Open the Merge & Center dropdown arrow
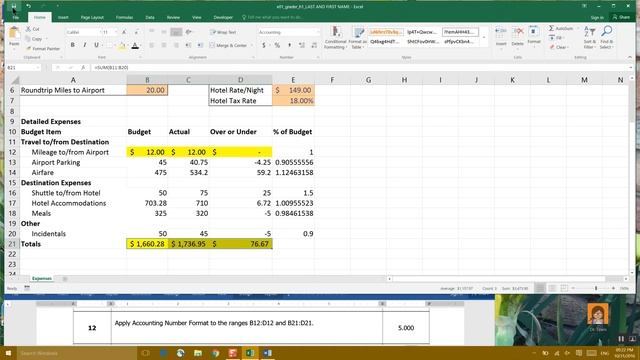 (x=251, y=45)
